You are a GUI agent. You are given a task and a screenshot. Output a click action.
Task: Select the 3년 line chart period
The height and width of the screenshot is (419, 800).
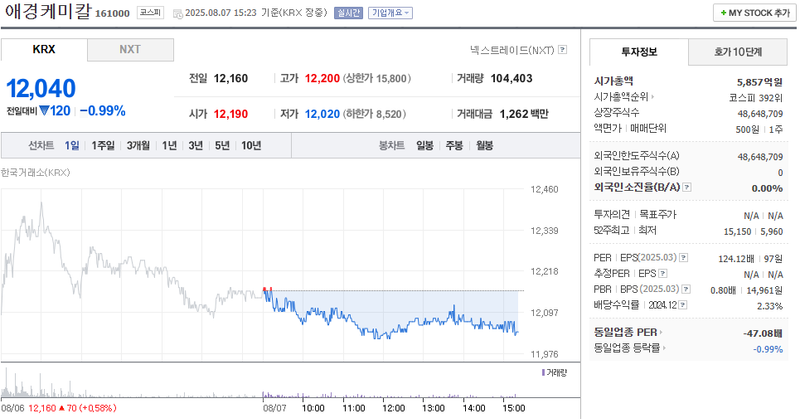tap(195, 145)
